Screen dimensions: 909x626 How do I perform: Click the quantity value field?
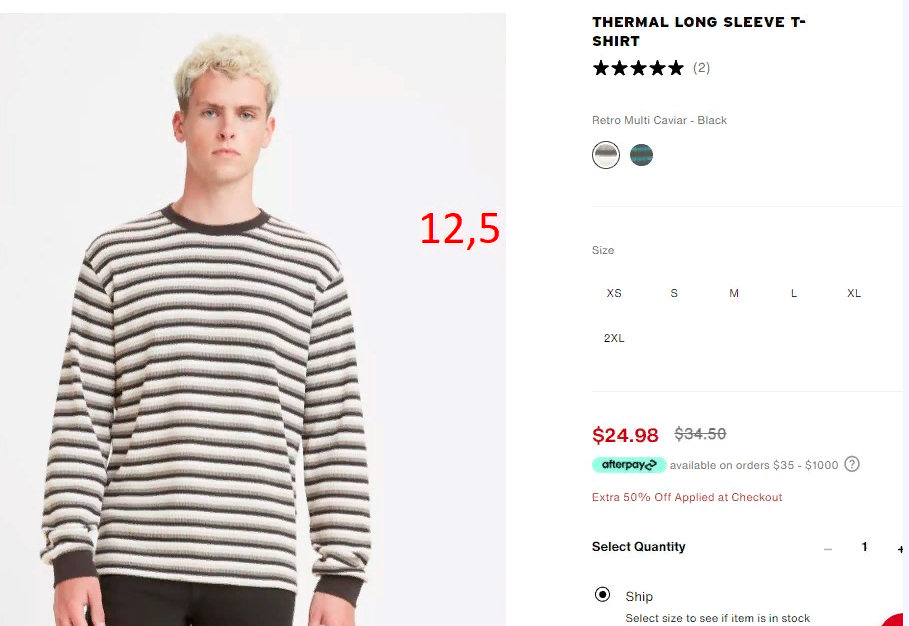[864, 547]
